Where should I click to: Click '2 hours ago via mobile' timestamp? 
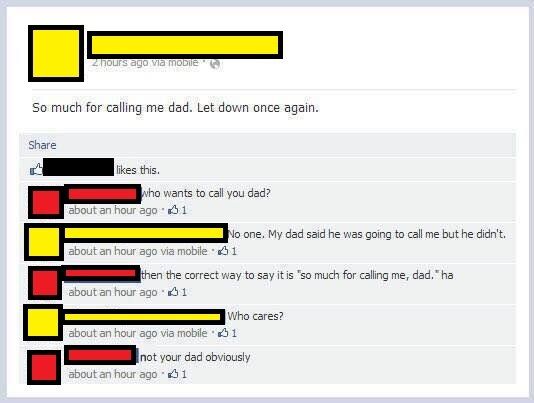coord(145,63)
